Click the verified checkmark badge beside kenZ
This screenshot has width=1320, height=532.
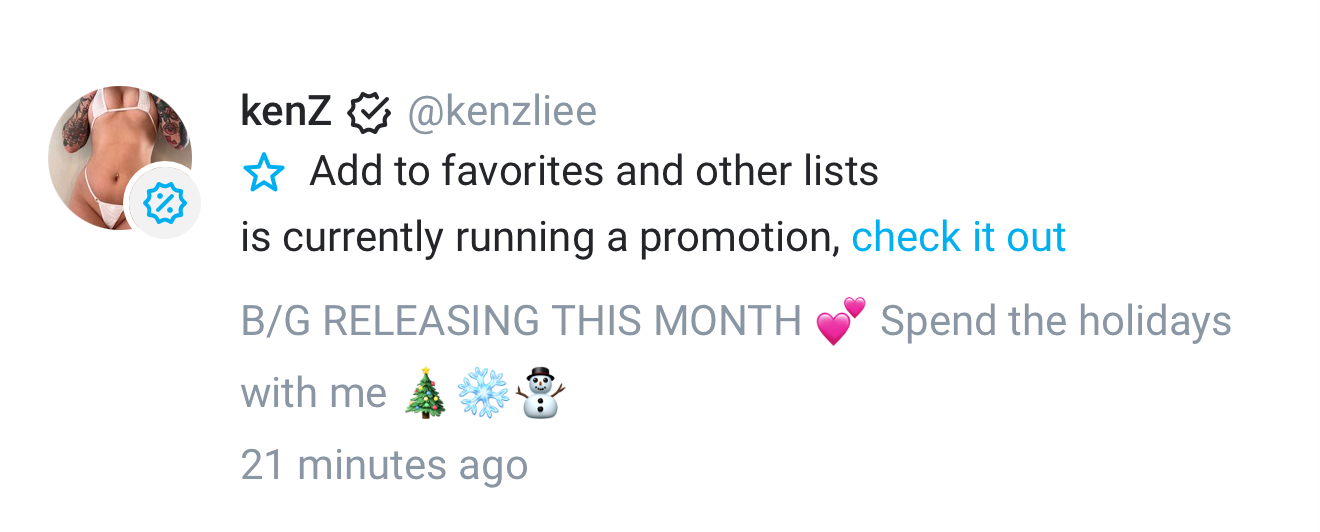tap(368, 112)
